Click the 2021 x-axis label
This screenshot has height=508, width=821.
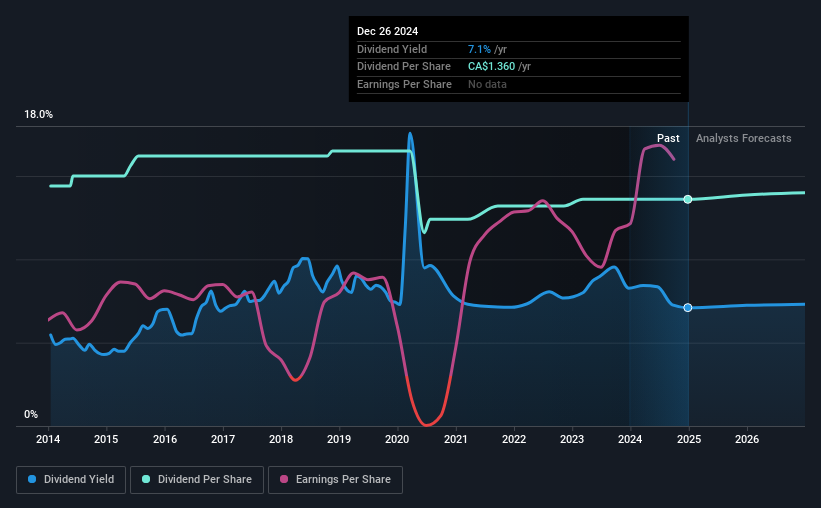[456, 439]
